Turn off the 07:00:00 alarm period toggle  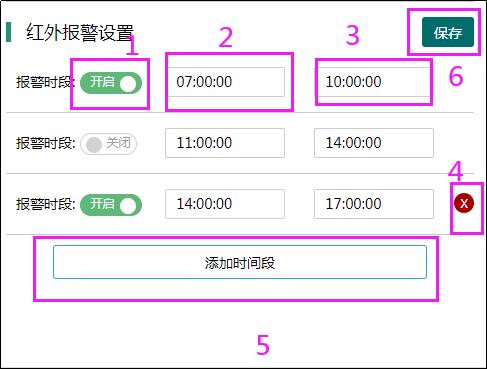pyautogui.click(x=111, y=83)
